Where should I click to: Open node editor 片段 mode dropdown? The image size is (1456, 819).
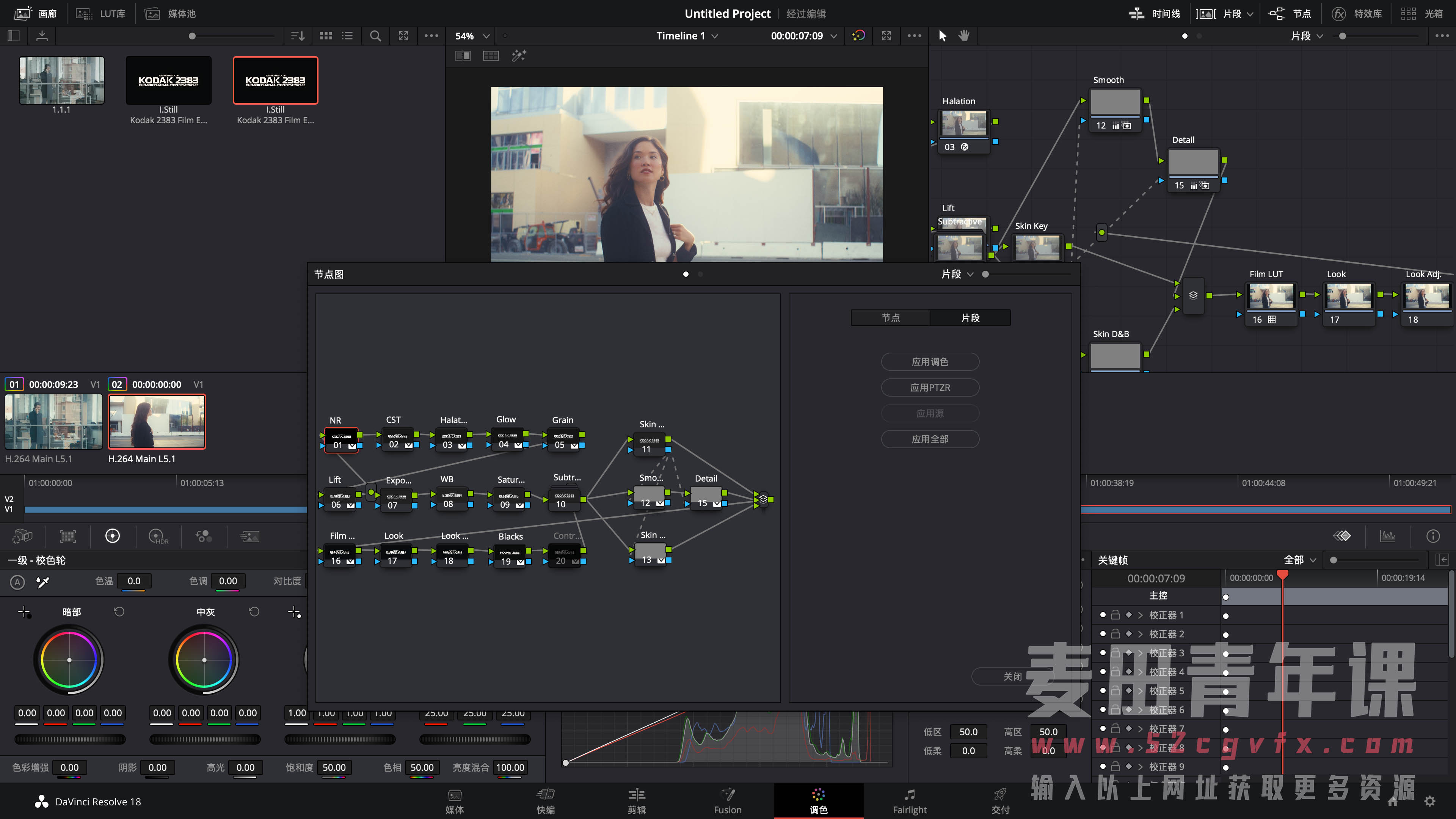[1307, 36]
